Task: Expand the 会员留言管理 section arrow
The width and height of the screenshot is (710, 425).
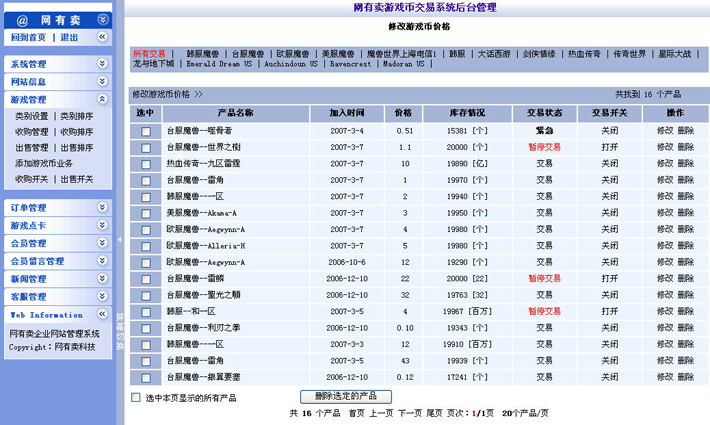Action: (102, 260)
